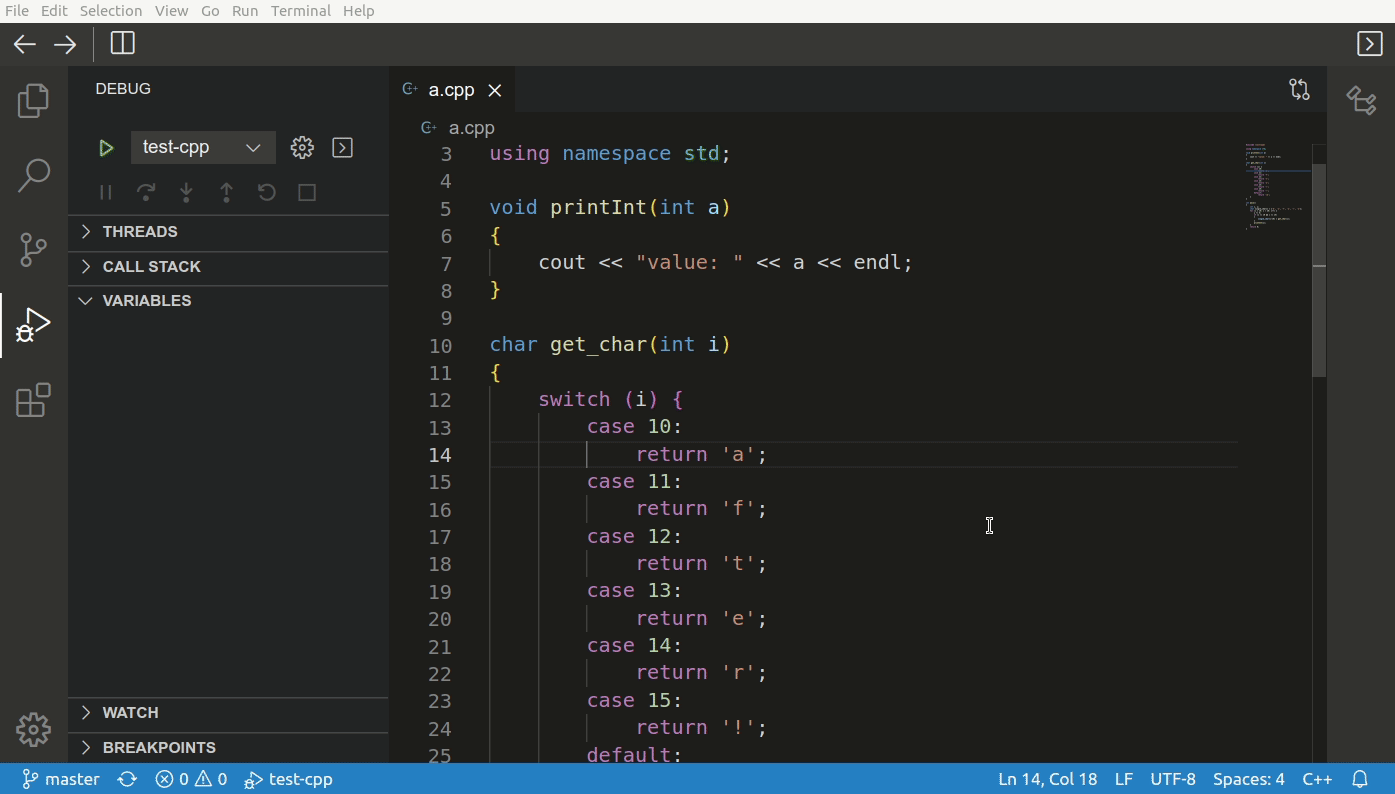Click the LF line ending indicator
The height and width of the screenshot is (794, 1395).
coord(1124,779)
